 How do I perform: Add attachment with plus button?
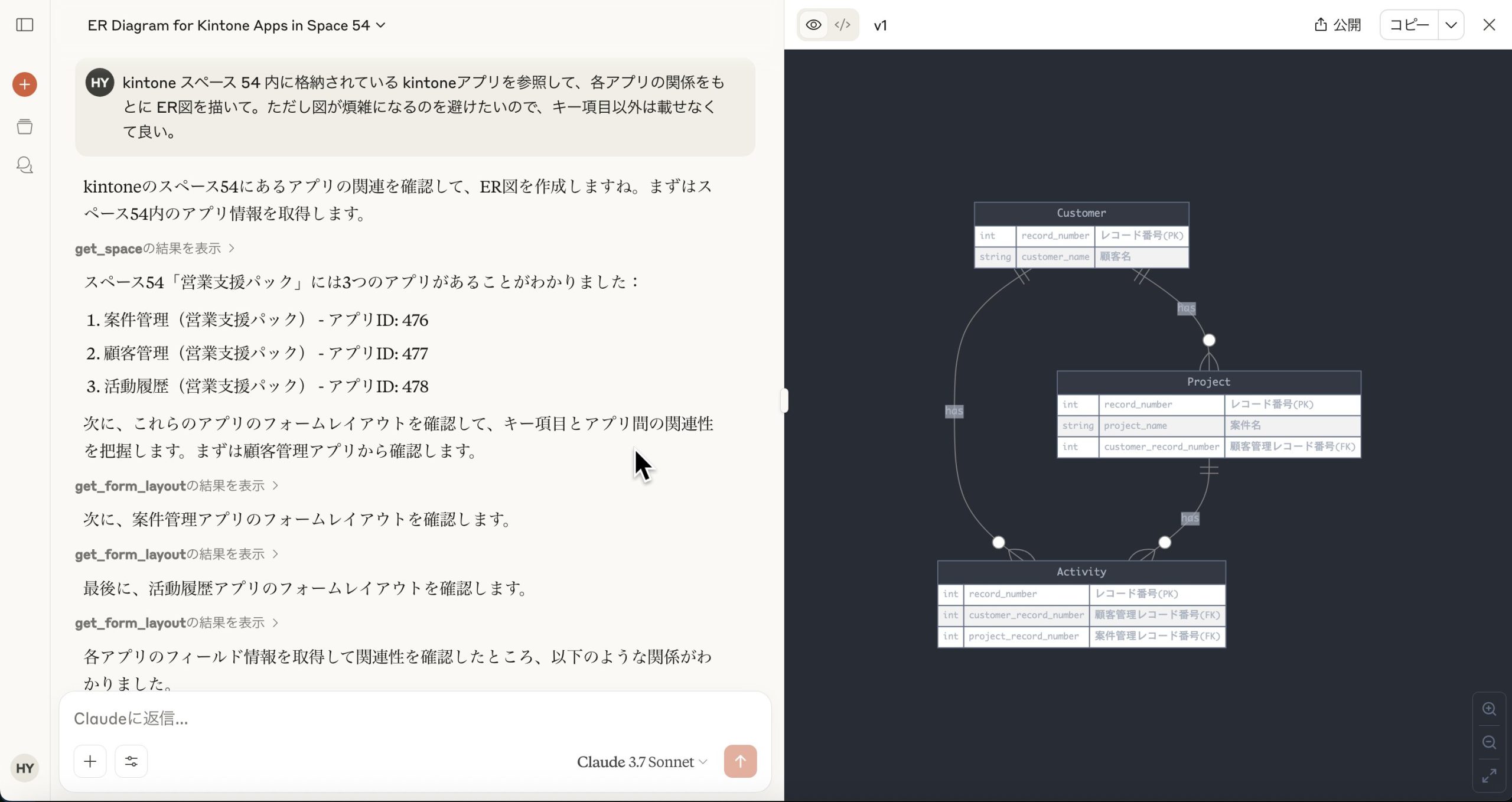(90, 761)
